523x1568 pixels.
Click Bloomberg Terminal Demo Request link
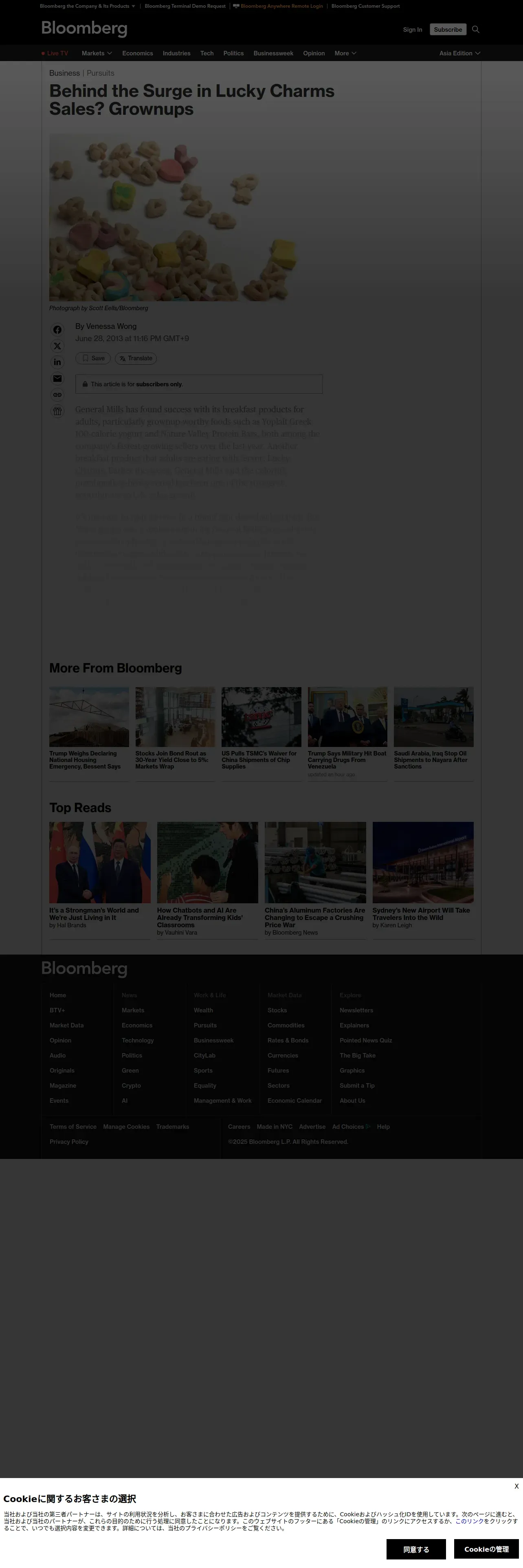[185, 6]
